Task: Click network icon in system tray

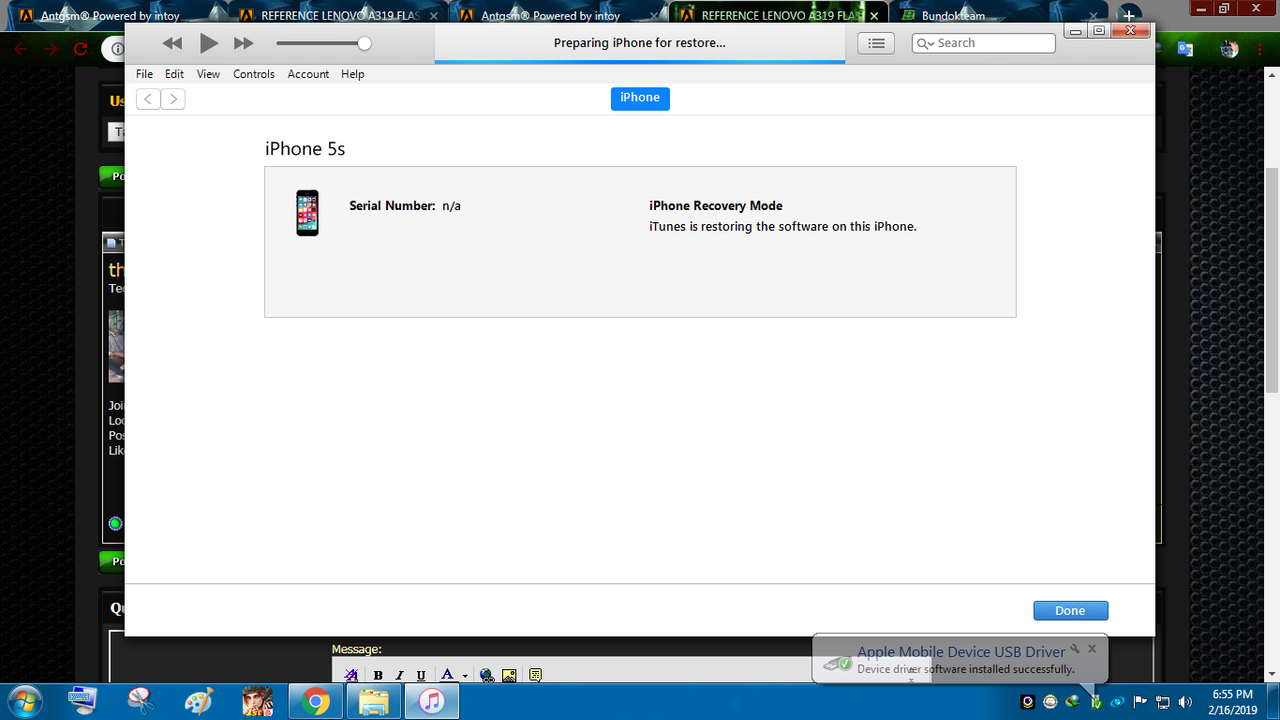Action: tap(1163, 701)
